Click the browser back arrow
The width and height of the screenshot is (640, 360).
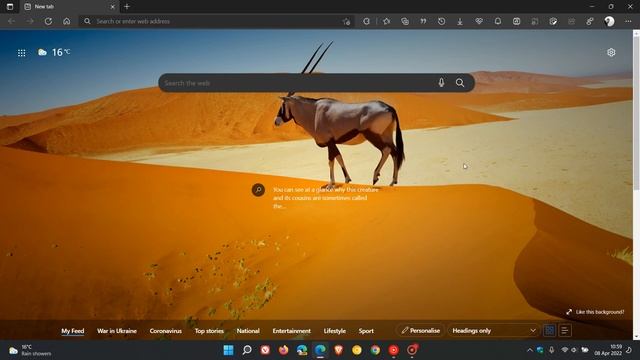pyautogui.click(x=11, y=21)
